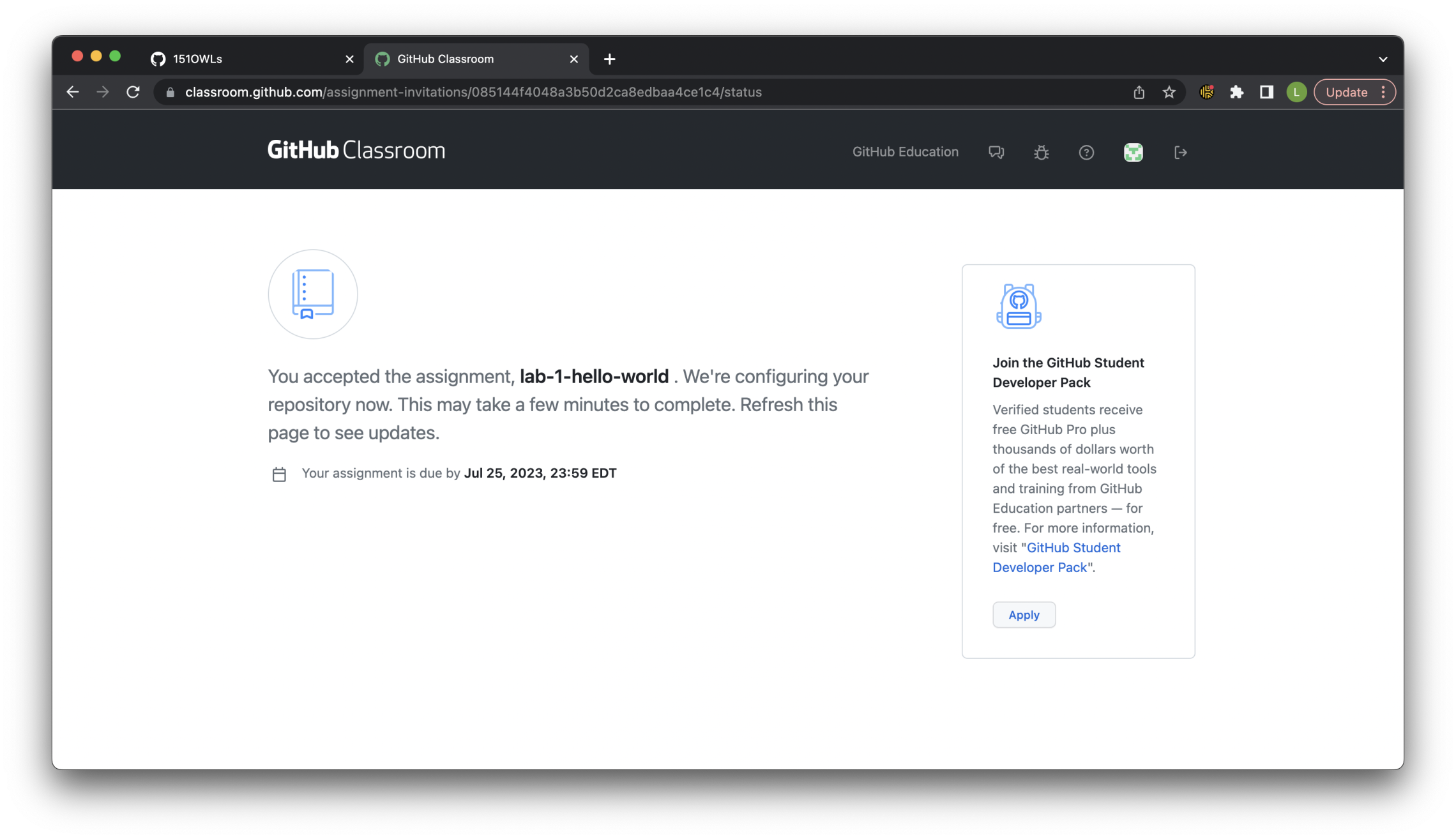Go to GitHub Classroom home logo

[356, 150]
